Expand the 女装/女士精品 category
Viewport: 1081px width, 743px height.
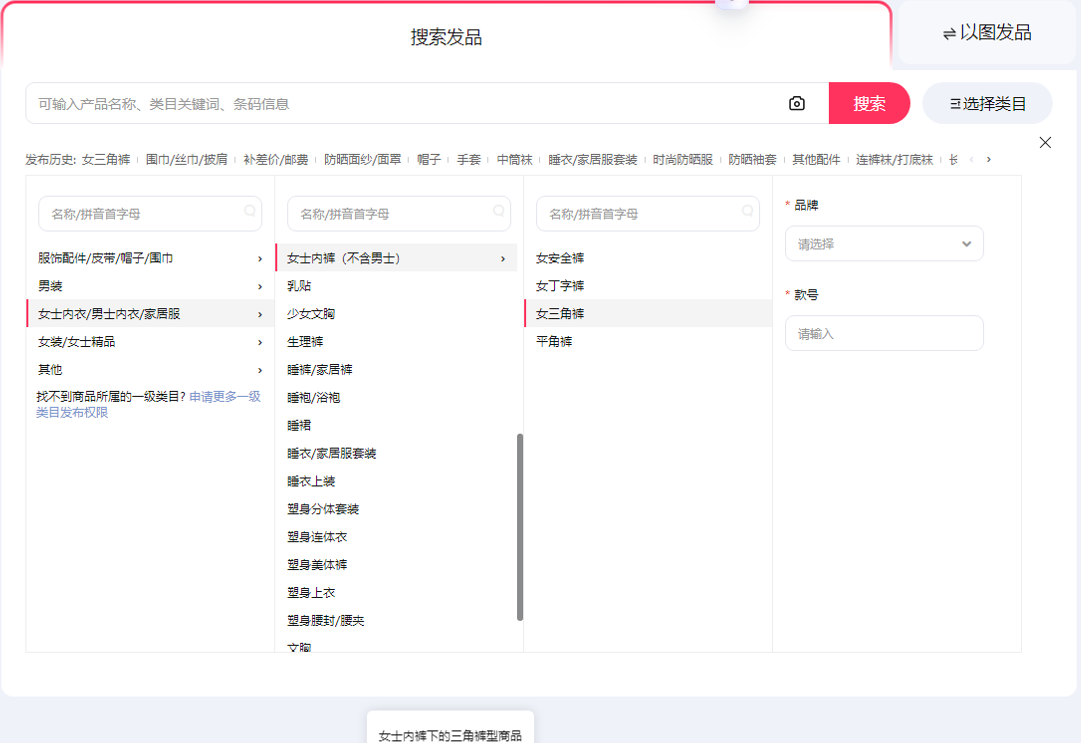150,342
